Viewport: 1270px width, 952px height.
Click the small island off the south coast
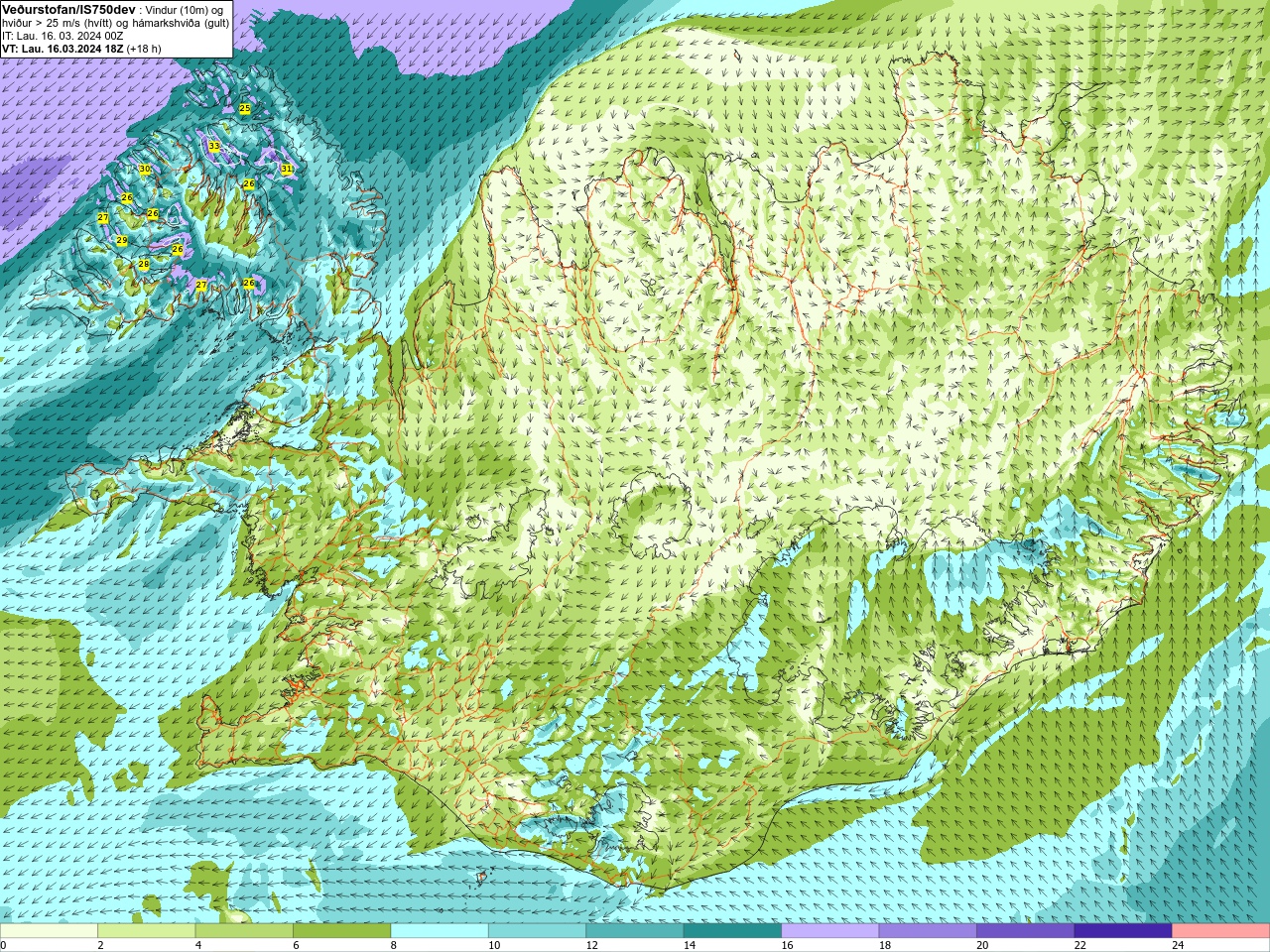[x=483, y=877]
